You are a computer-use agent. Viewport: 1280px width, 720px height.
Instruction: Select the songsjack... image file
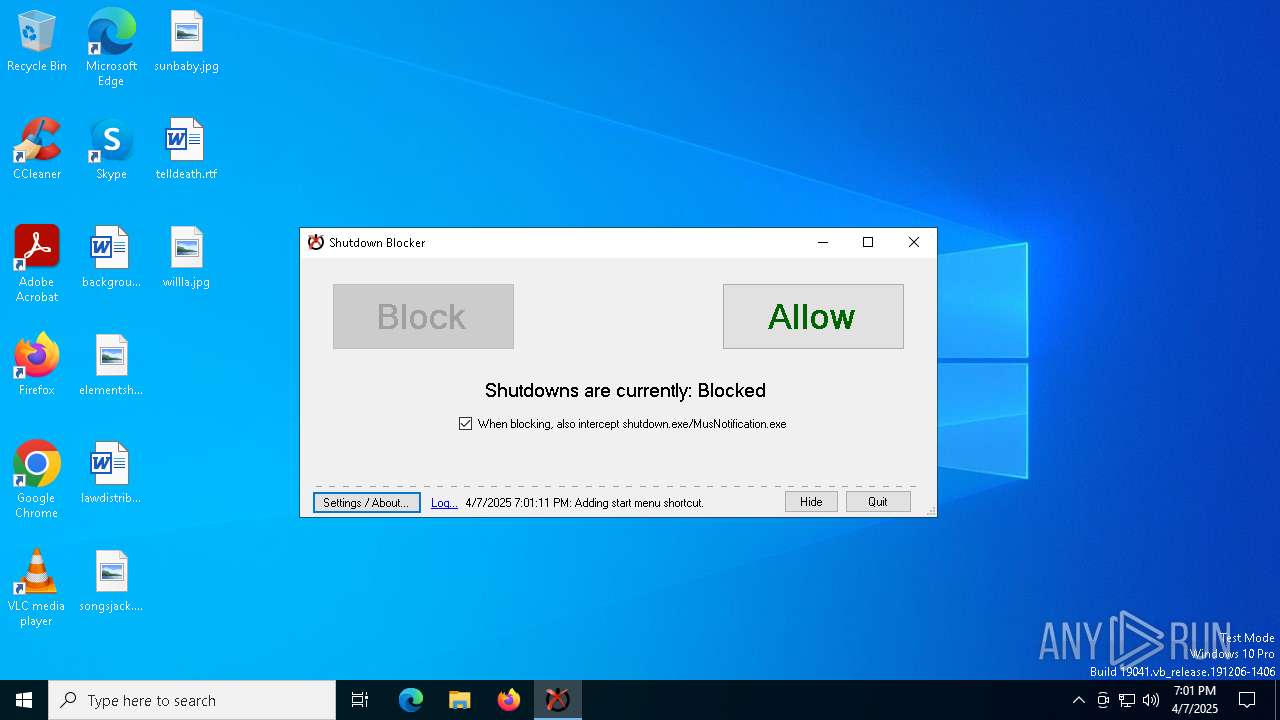(x=111, y=581)
